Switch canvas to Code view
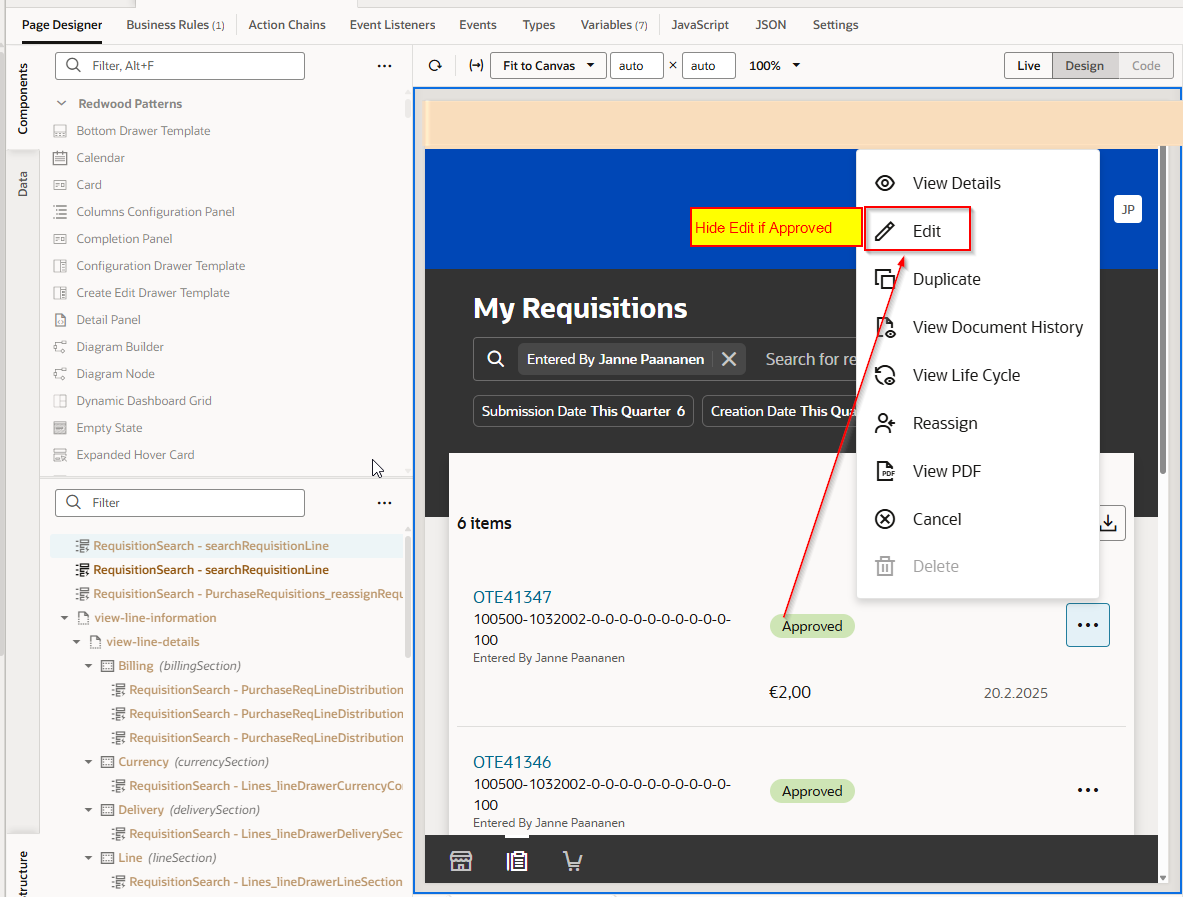1183x897 pixels. click(1145, 65)
